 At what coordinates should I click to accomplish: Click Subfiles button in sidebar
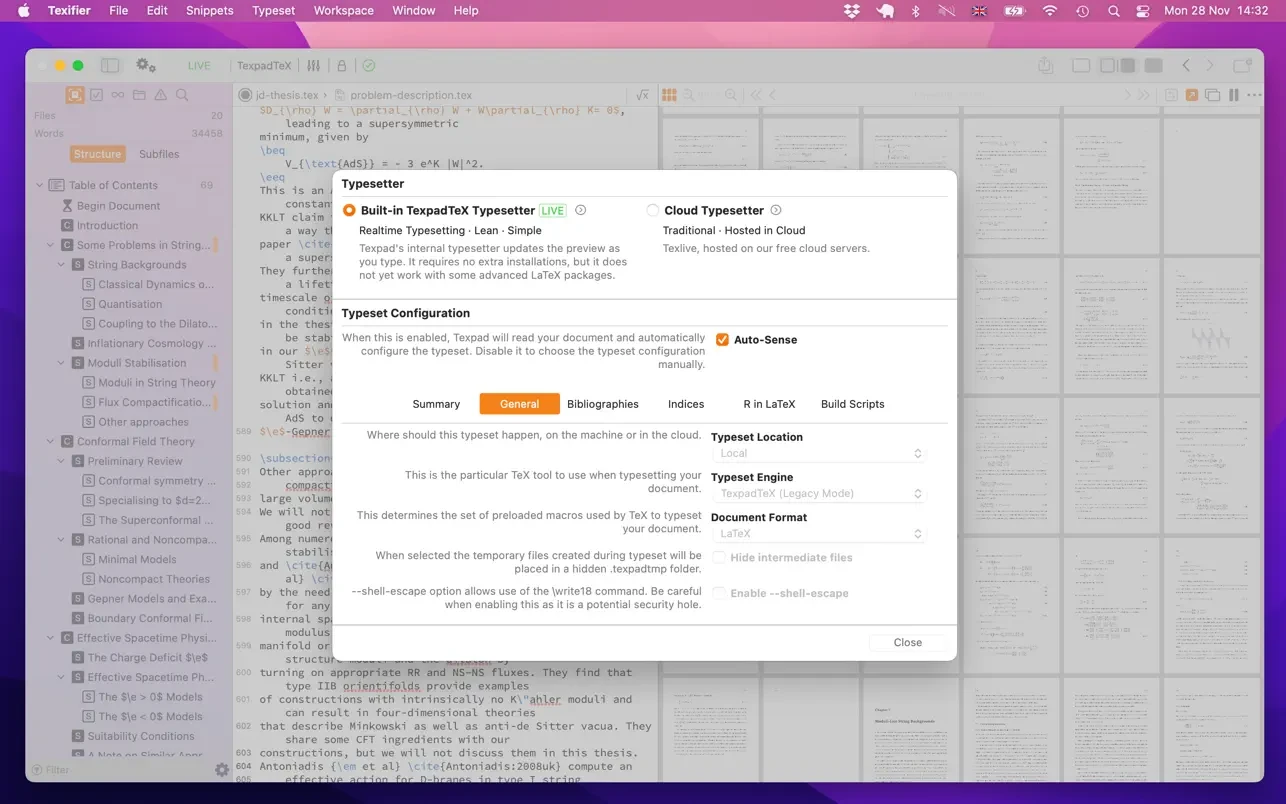click(159, 154)
